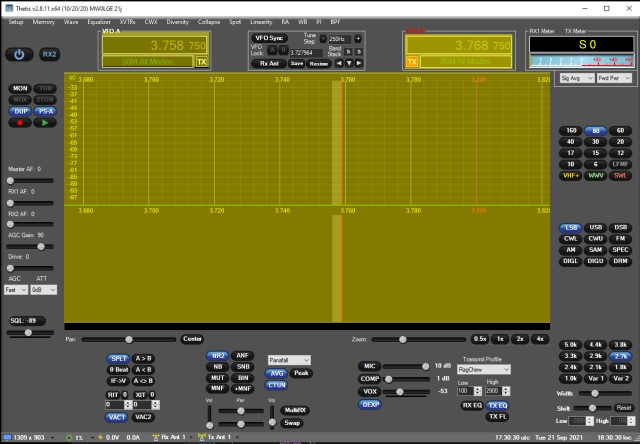
Task: Click VFO A TX indicator
Action: pyautogui.click(x=202, y=62)
